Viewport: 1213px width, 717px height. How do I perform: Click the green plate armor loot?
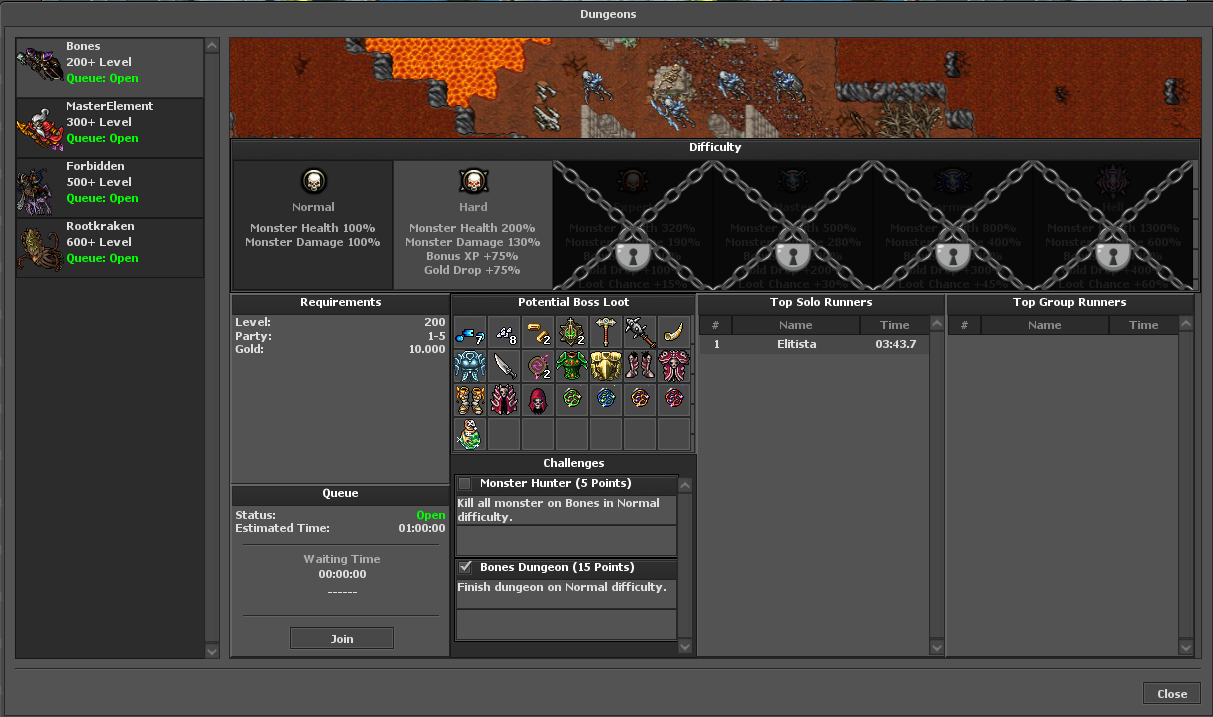pos(572,366)
